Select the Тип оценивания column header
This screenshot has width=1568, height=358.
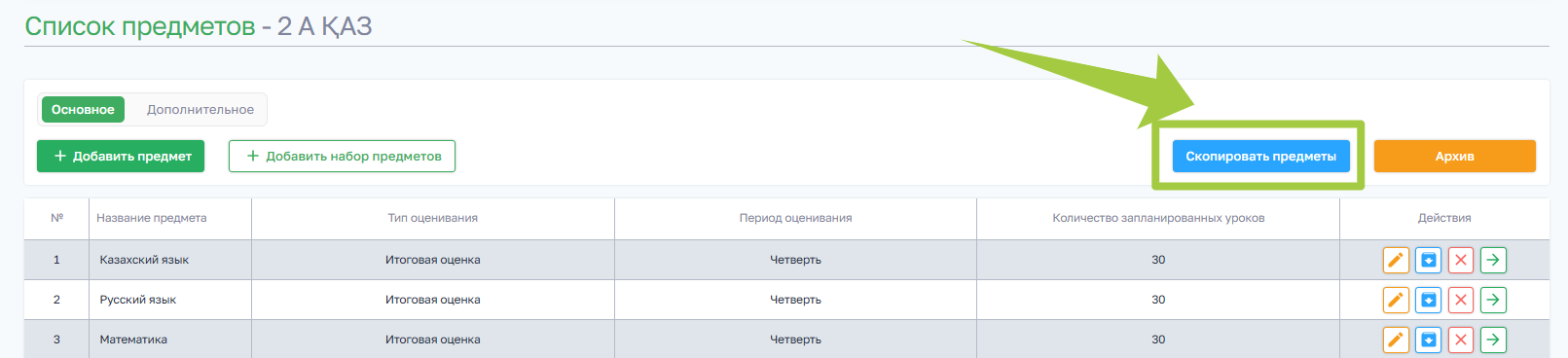tap(432, 218)
